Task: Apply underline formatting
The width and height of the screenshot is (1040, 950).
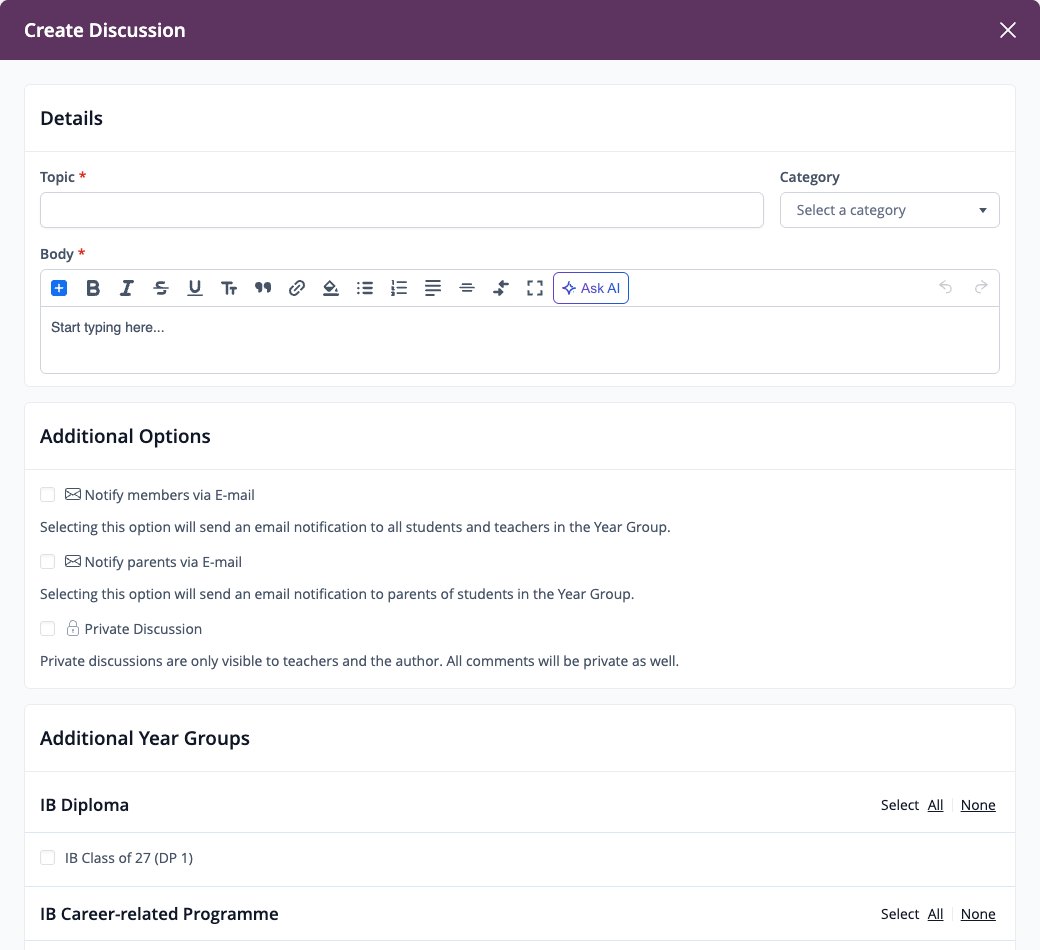Action: coord(194,288)
